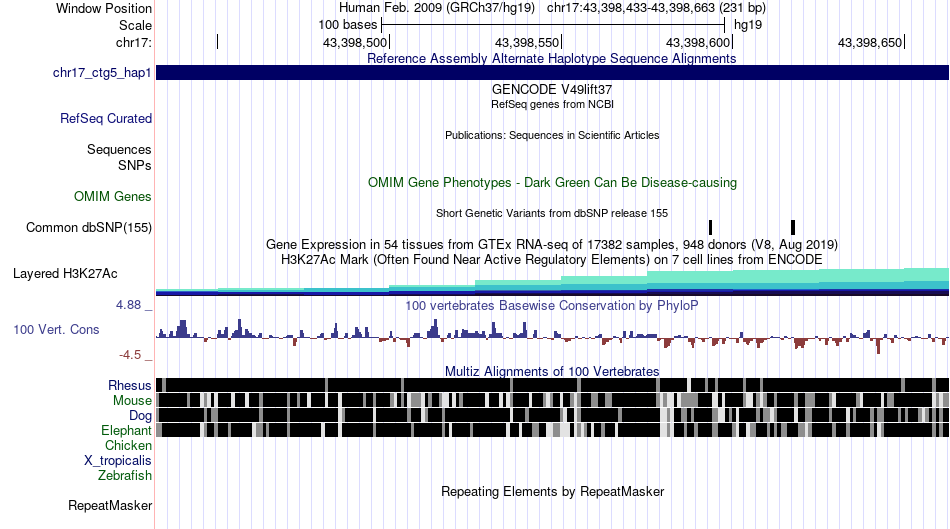The height and width of the screenshot is (529, 950).
Task: Click the 4.88 PhyloP upper scale value
Action: point(128,305)
